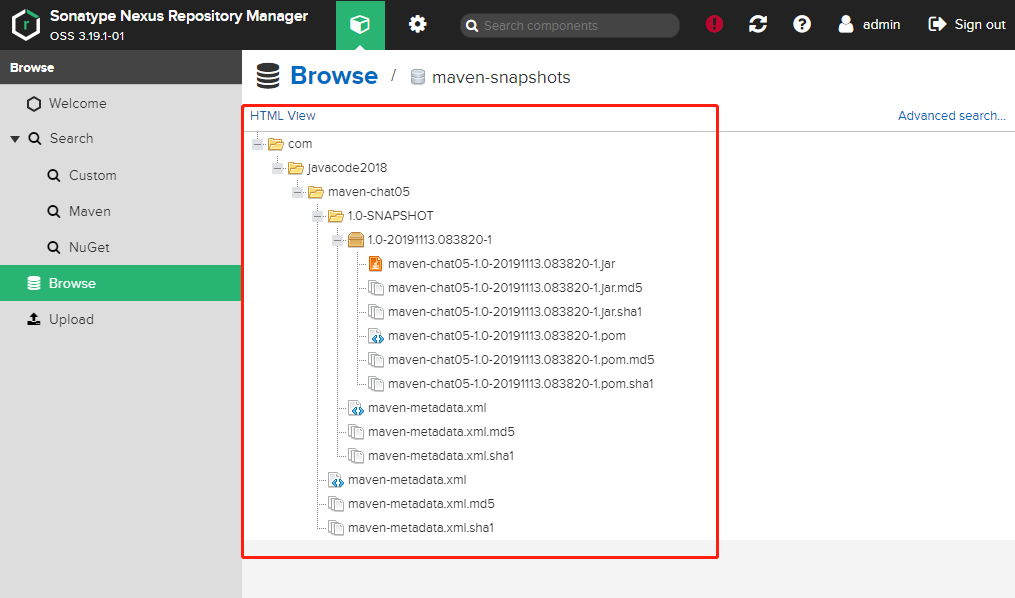The width and height of the screenshot is (1015, 598).
Task: Select 1.0-20191113.083820-1 component label
Action: pyautogui.click(x=430, y=240)
